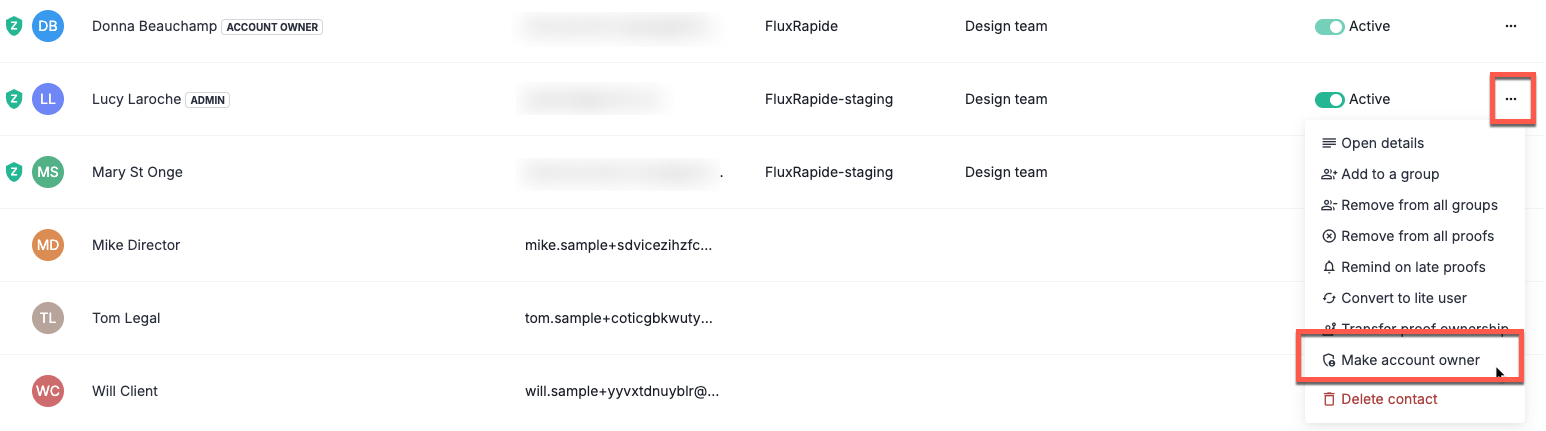The height and width of the screenshot is (431, 1546).
Task: Open the more options menu for Donna Beauchamp
Action: click(1511, 26)
